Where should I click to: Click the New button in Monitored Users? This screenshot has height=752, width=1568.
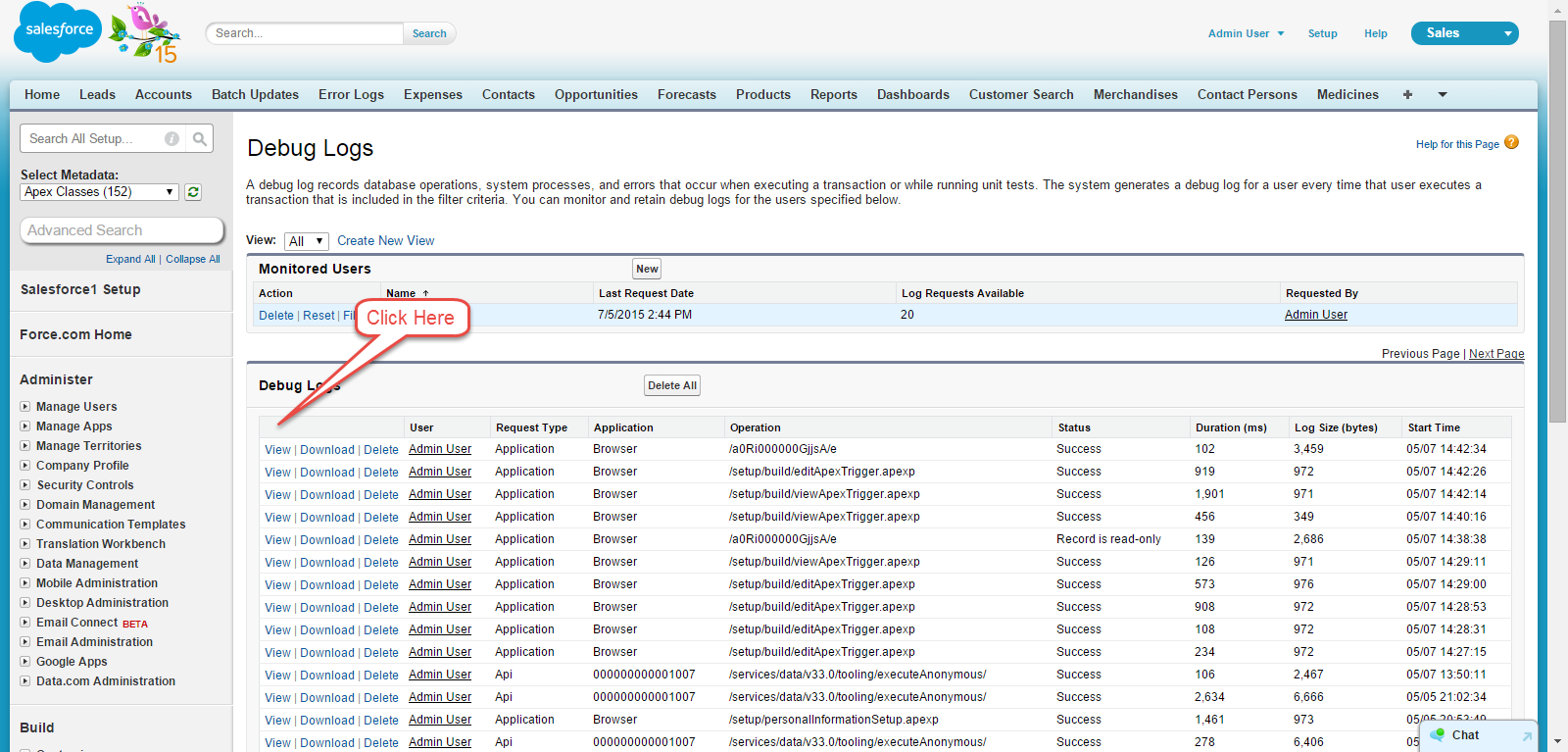point(647,269)
